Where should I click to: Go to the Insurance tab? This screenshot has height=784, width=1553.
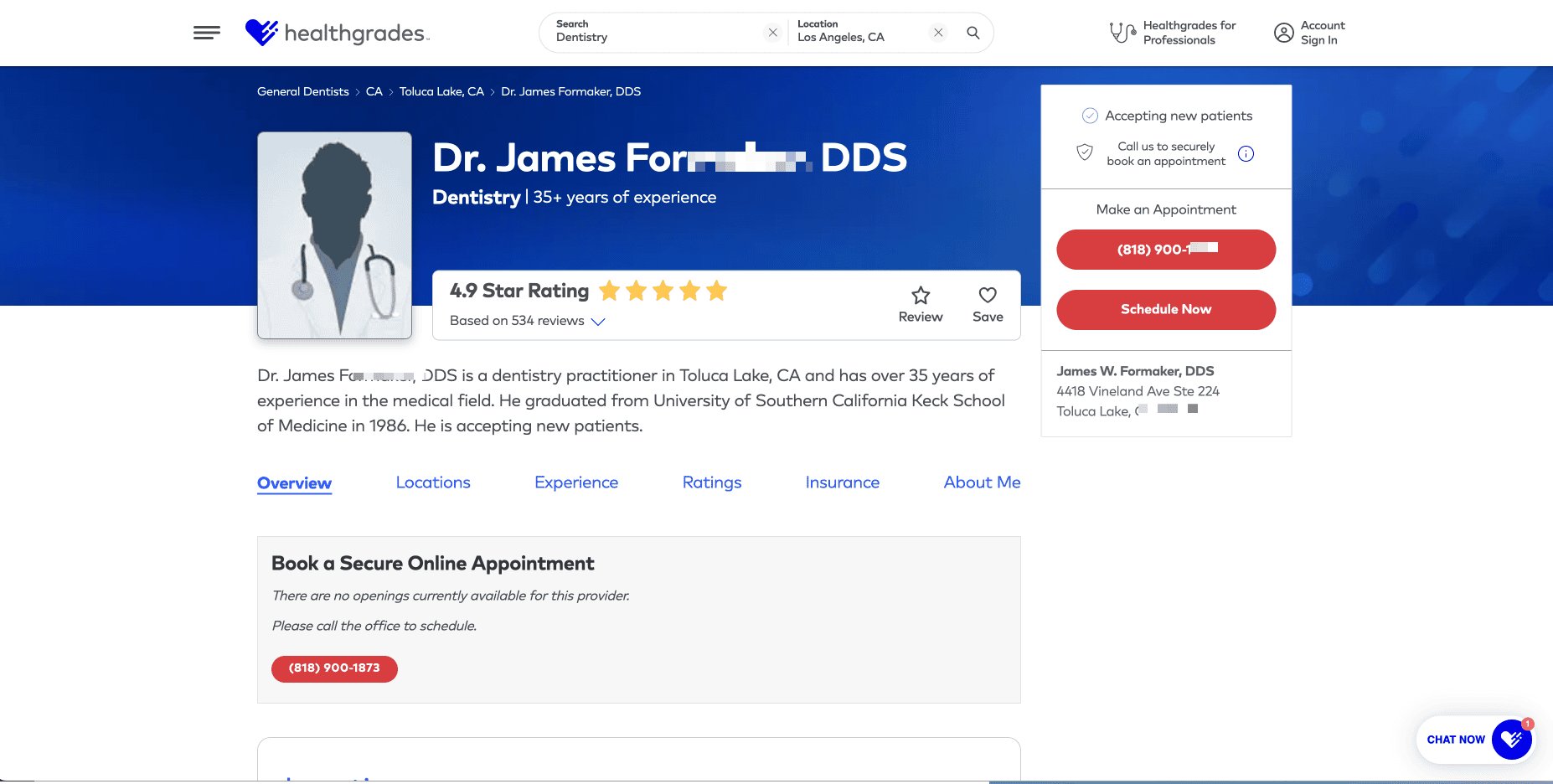click(843, 482)
